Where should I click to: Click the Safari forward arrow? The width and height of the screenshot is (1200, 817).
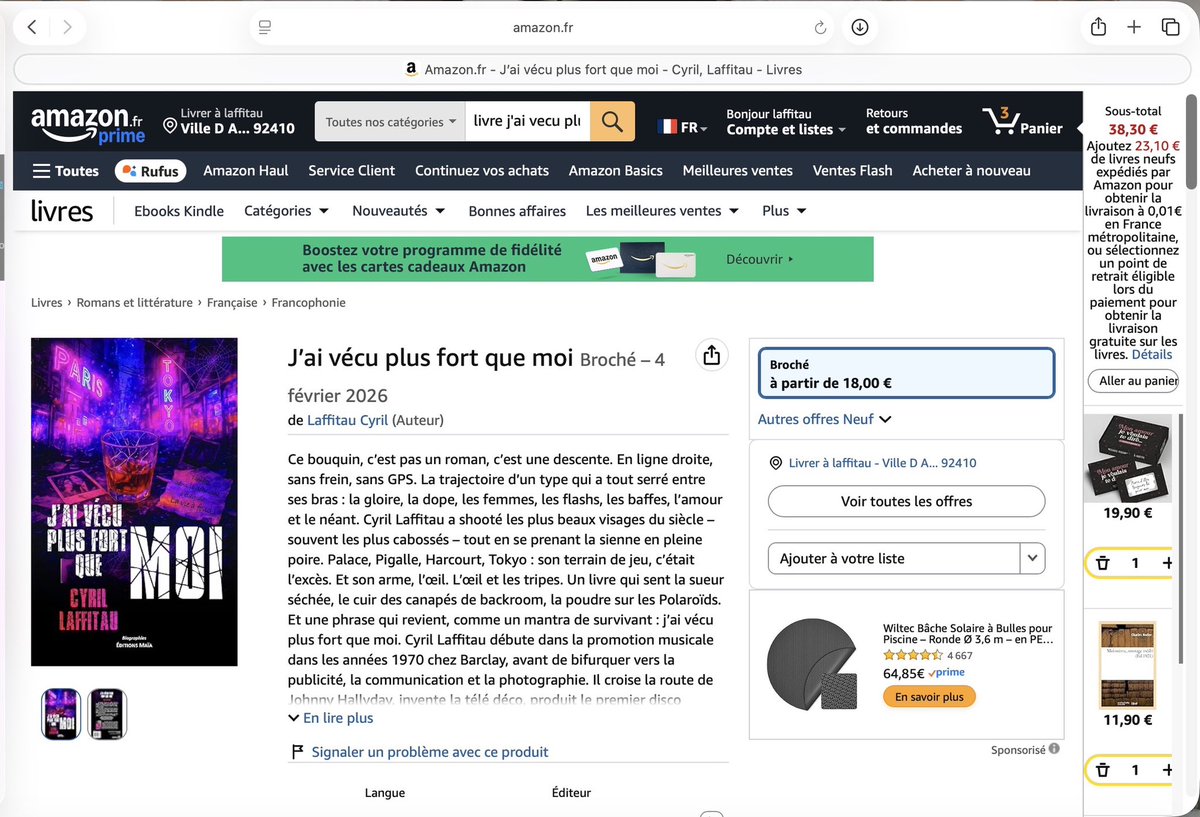pyautogui.click(x=67, y=27)
